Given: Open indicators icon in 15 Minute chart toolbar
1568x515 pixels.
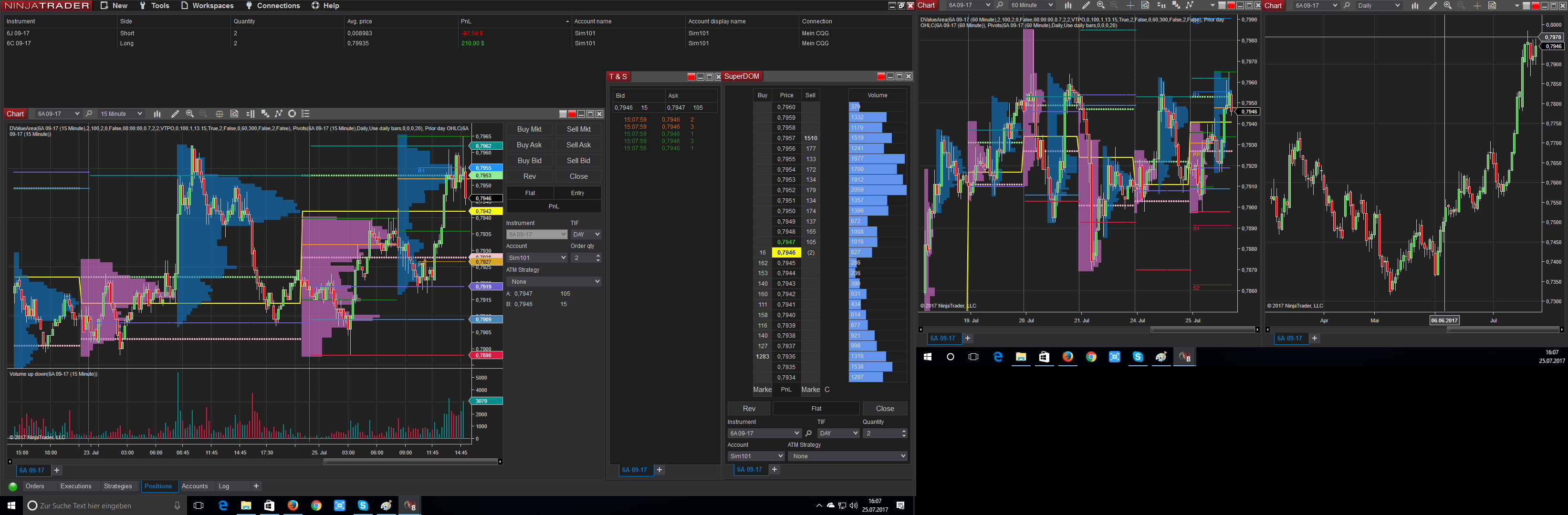Looking at the screenshot, I should tap(265, 113).
